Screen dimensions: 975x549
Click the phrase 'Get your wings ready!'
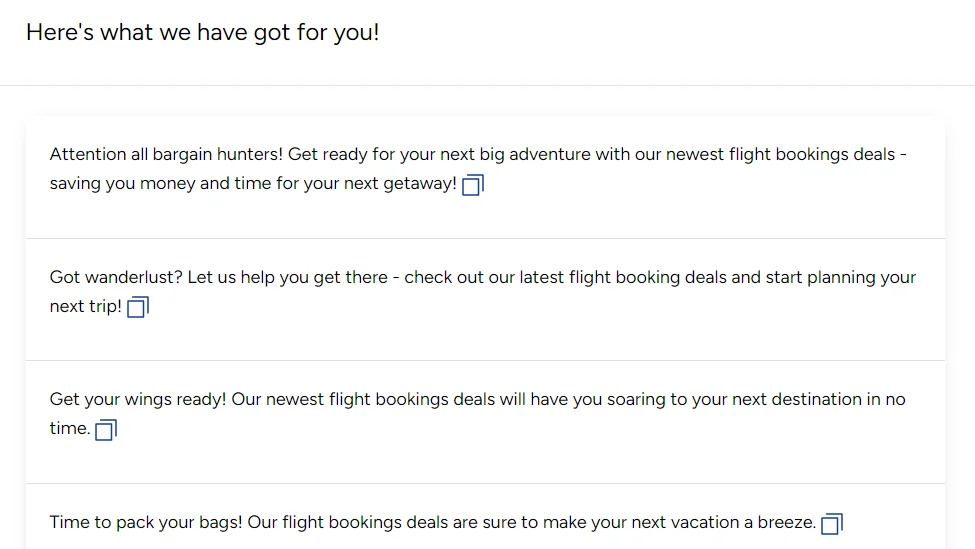point(138,399)
